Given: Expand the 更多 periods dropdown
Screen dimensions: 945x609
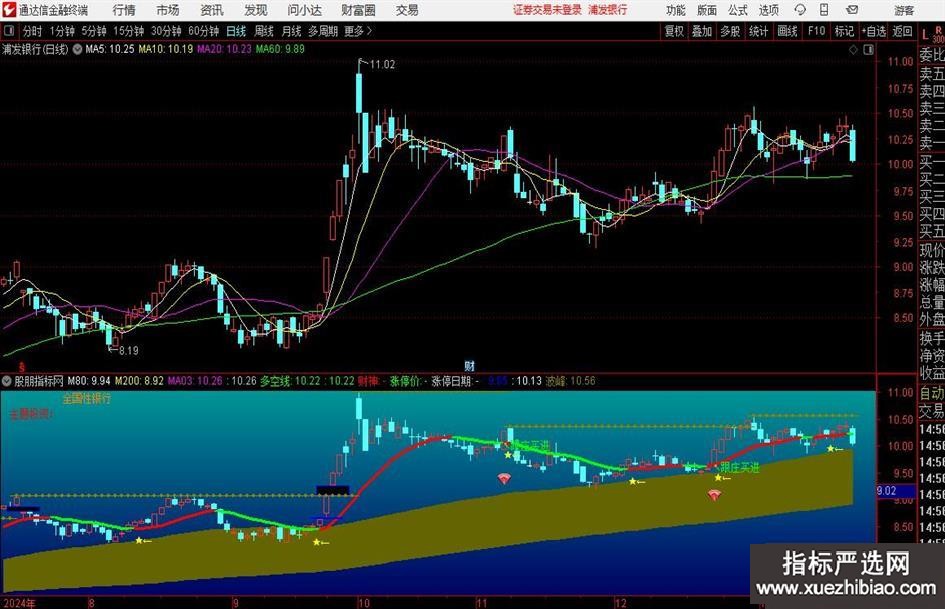Looking at the screenshot, I should [x=358, y=31].
